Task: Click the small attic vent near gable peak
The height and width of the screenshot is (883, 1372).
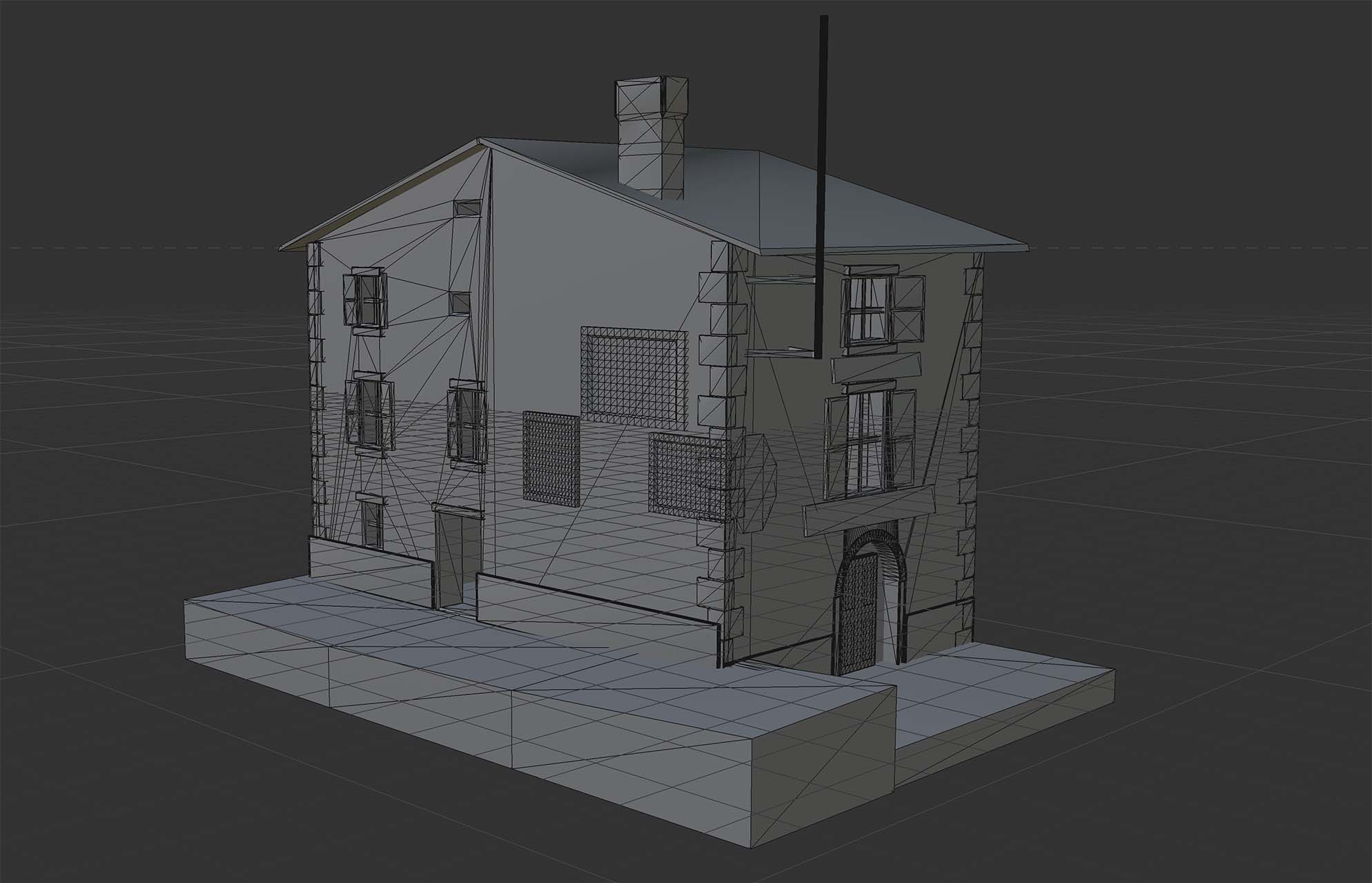Action: point(467,207)
